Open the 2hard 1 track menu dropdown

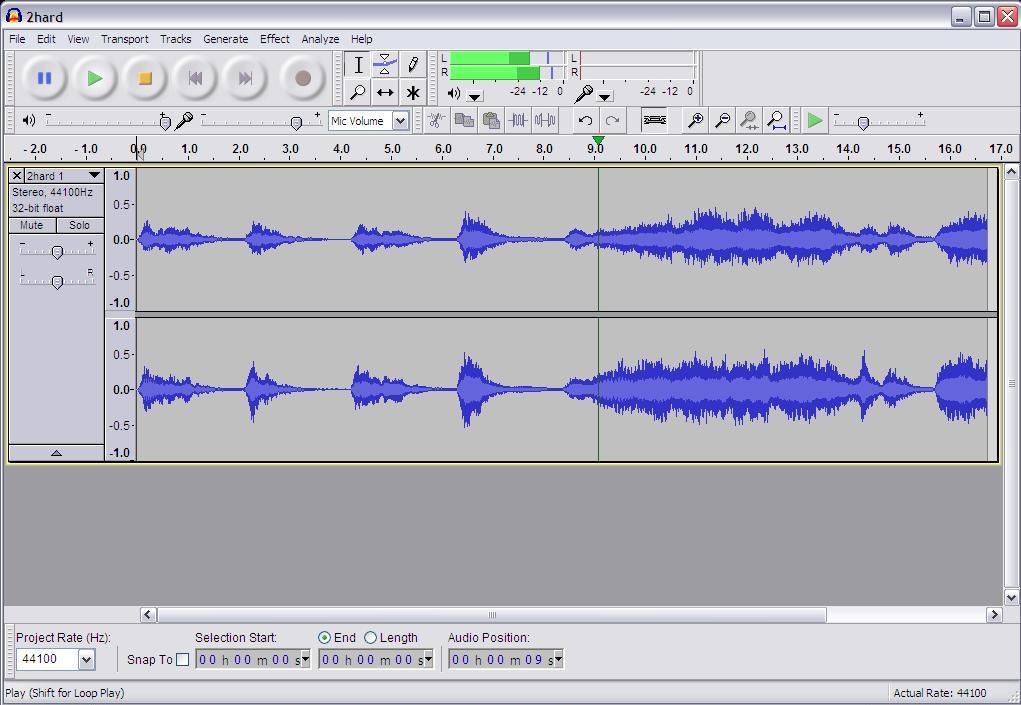(94, 176)
